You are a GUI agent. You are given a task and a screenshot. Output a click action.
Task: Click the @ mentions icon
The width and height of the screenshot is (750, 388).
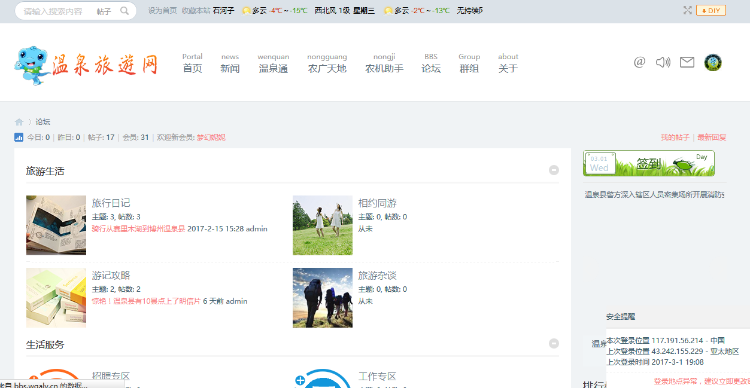640,62
